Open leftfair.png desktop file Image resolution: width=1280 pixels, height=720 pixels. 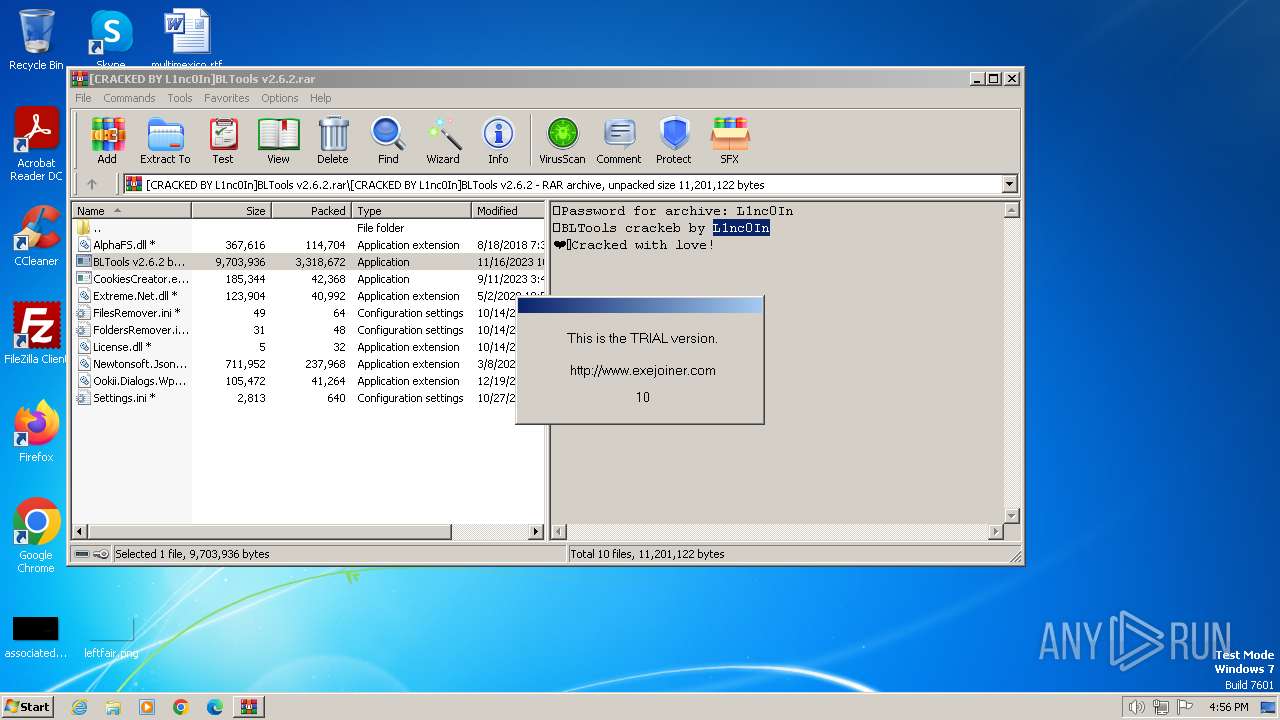tap(111, 637)
